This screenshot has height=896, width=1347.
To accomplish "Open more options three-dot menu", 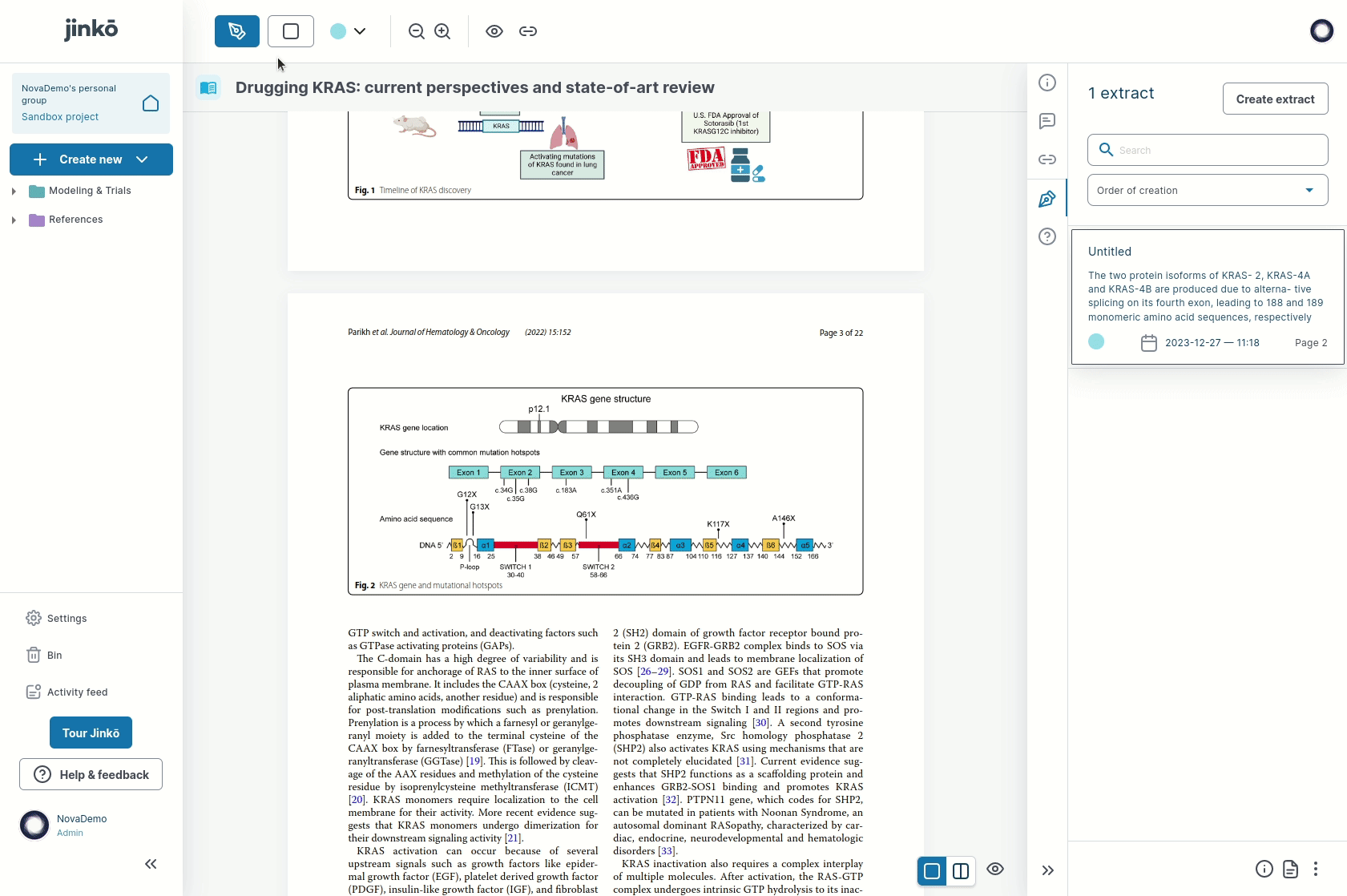I will click(1315, 869).
